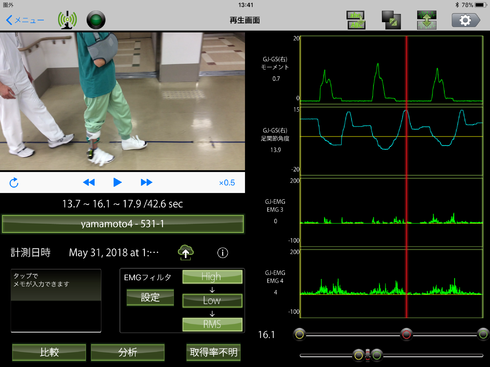490x367 pixels.
Task: Tap the date May 31, 2018 text
Action: point(114,253)
